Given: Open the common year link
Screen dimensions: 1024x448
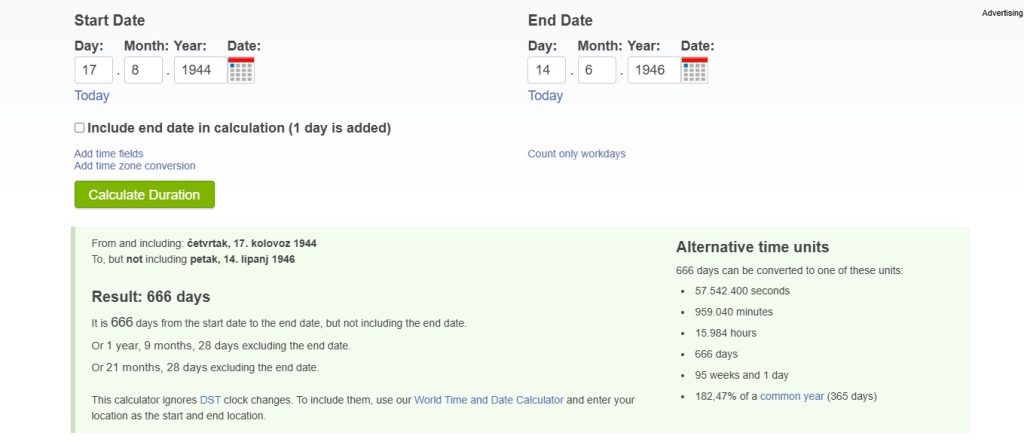Looking at the screenshot, I should click(791, 396).
